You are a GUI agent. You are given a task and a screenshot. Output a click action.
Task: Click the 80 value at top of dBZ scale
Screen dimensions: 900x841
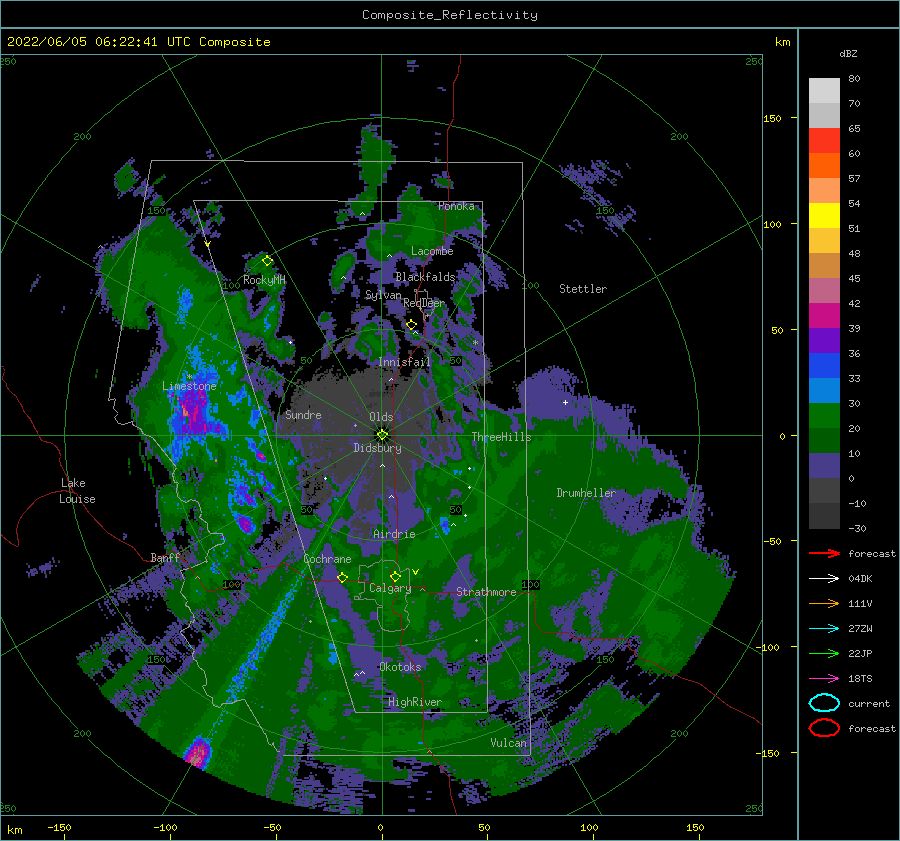tap(854, 78)
